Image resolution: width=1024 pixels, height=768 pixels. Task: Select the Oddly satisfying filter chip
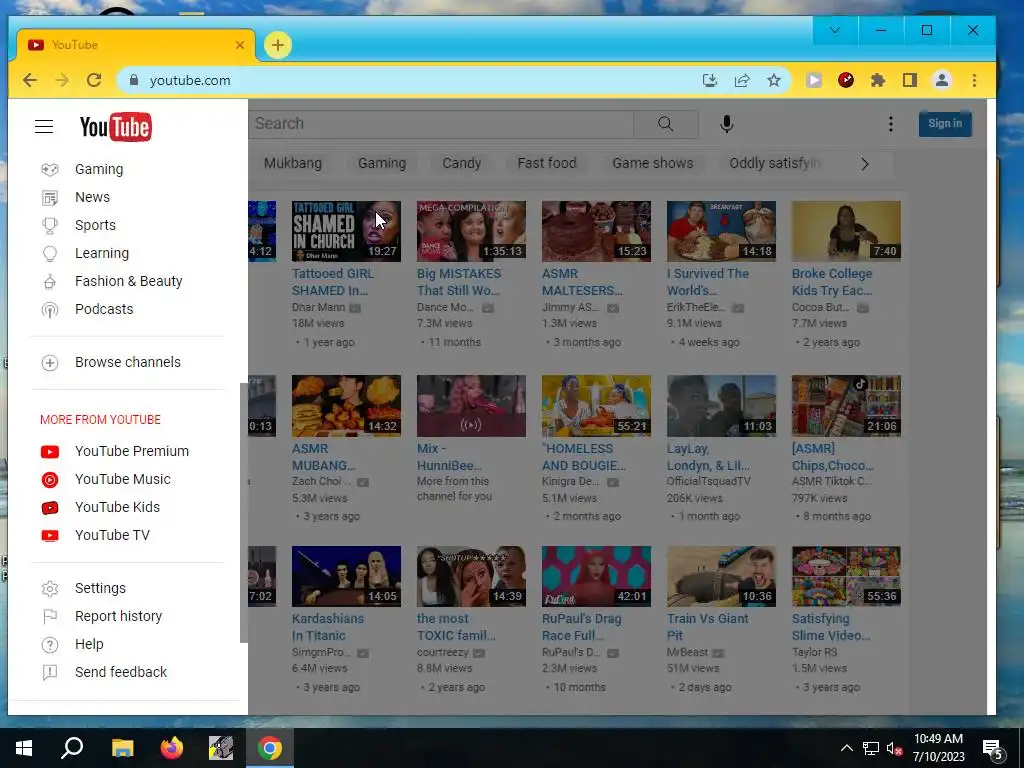775,163
